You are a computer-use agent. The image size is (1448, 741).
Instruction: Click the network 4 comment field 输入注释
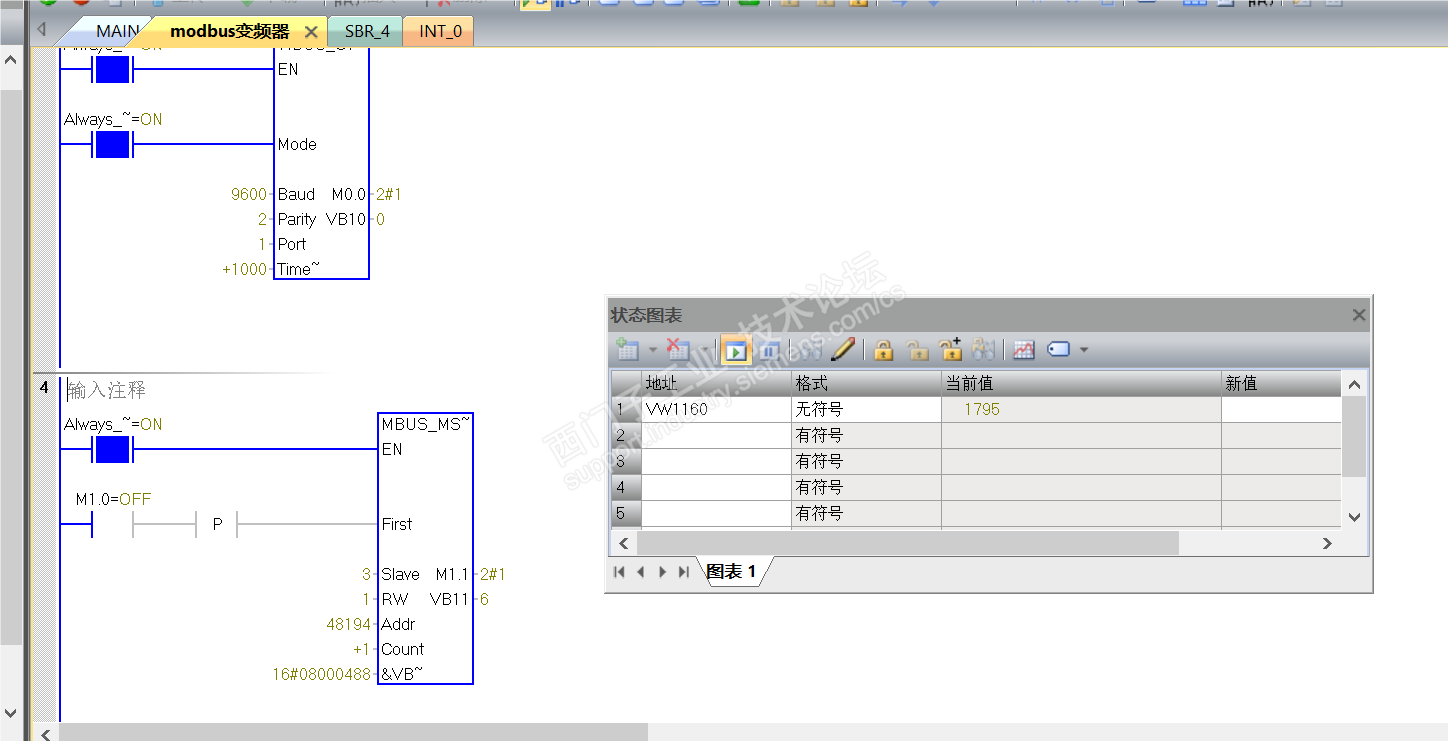(107, 389)
